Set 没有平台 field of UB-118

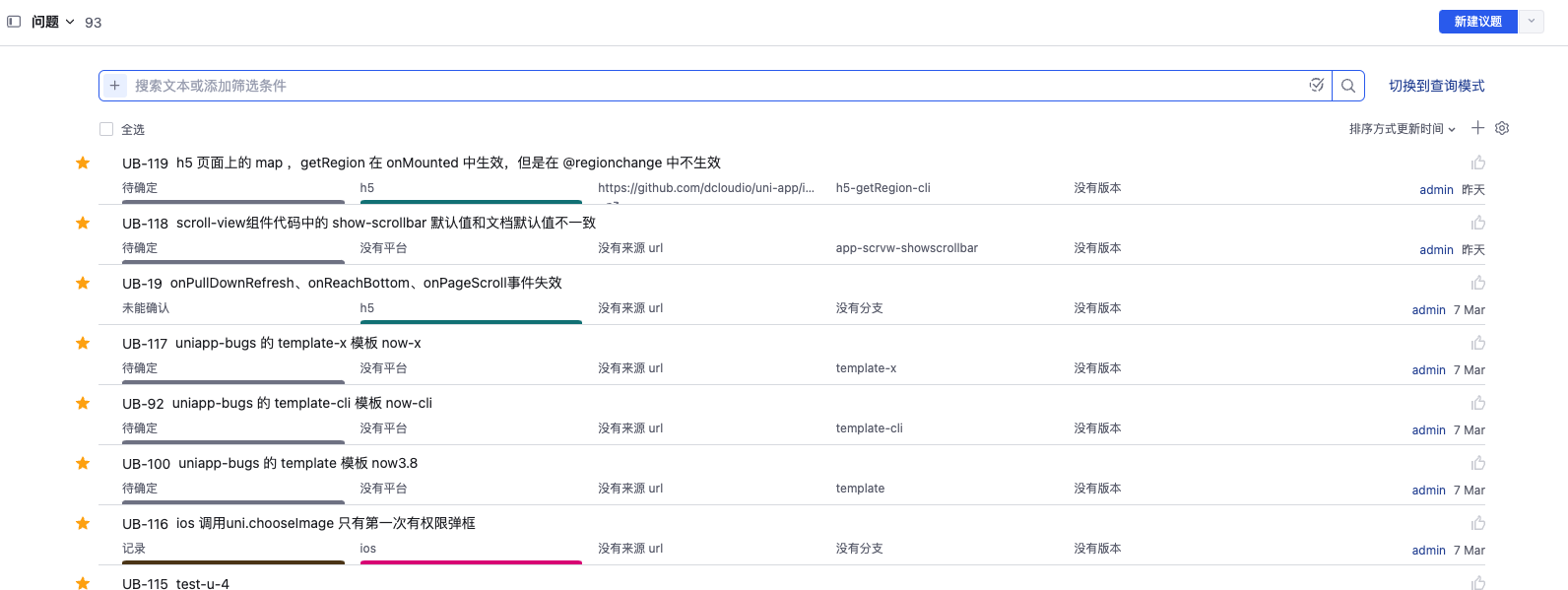[383, 248]
